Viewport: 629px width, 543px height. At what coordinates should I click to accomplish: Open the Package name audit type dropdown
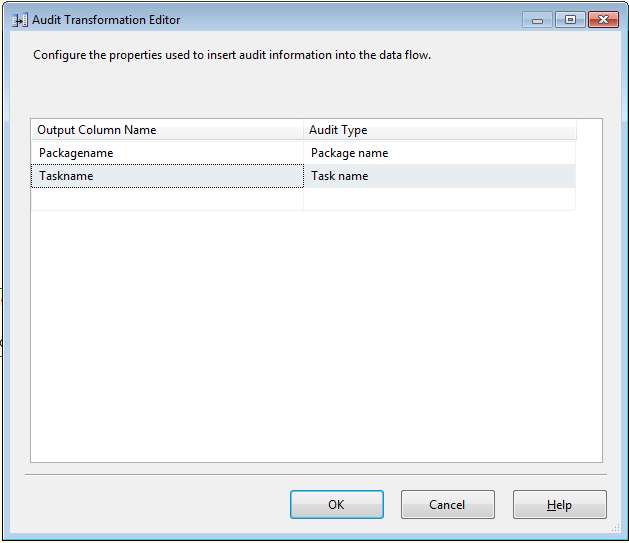click(439, 153)
